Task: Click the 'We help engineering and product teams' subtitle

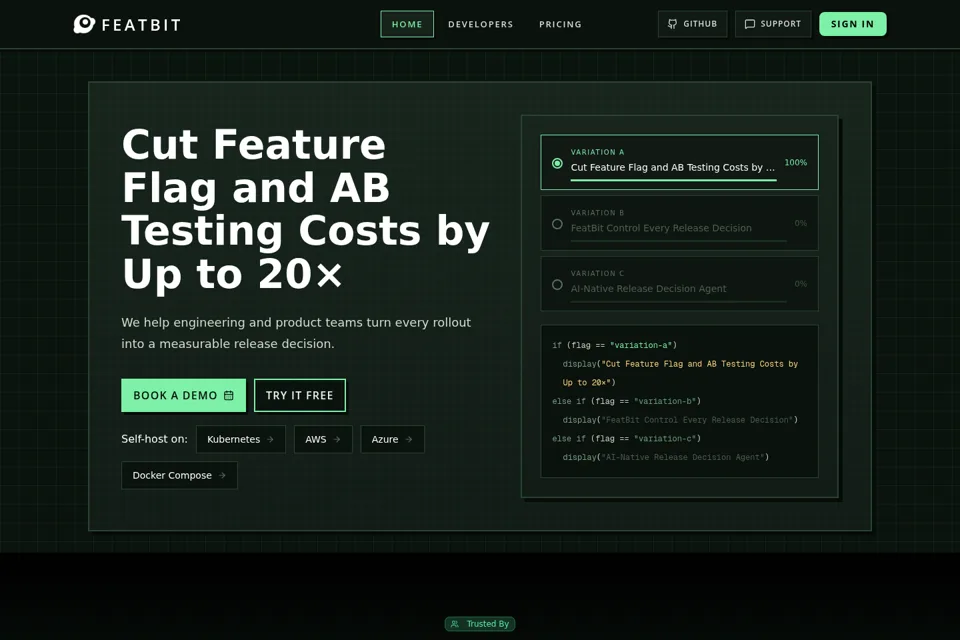Action: click(x=296, y=333)
